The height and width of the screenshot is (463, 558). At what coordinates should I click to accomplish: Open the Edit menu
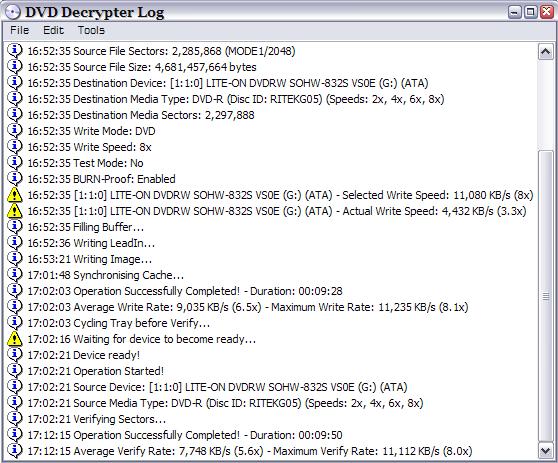tap(53, 30)
